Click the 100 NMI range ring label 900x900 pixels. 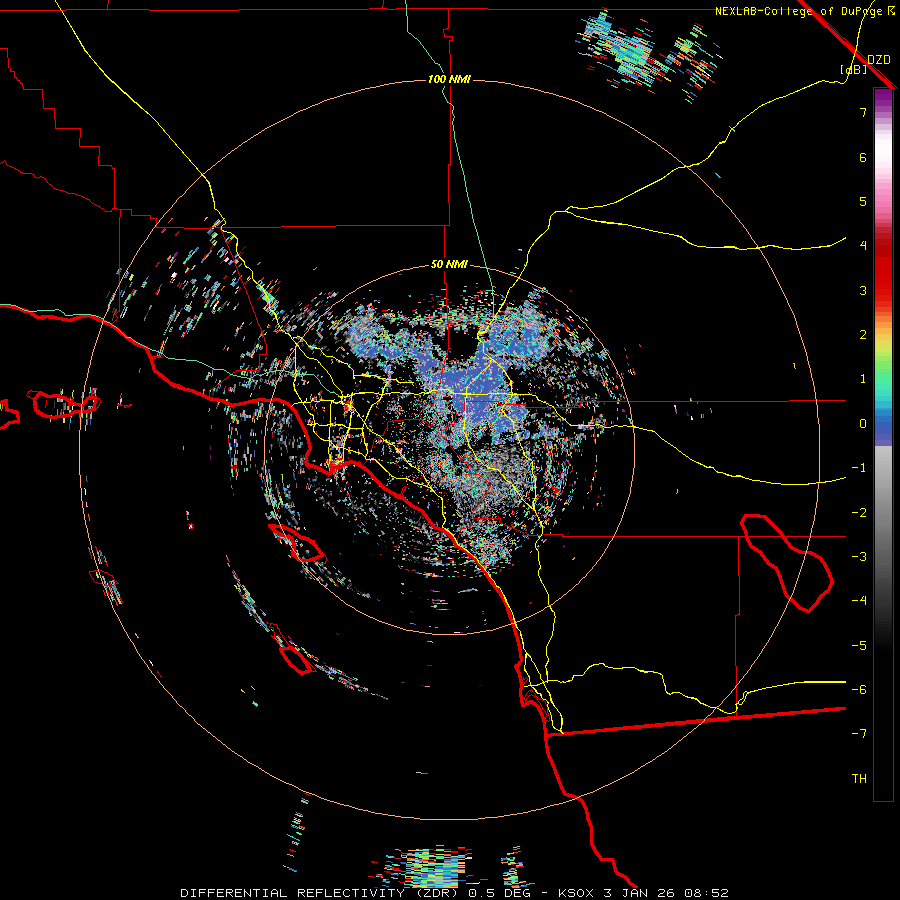tap(449, 79)
